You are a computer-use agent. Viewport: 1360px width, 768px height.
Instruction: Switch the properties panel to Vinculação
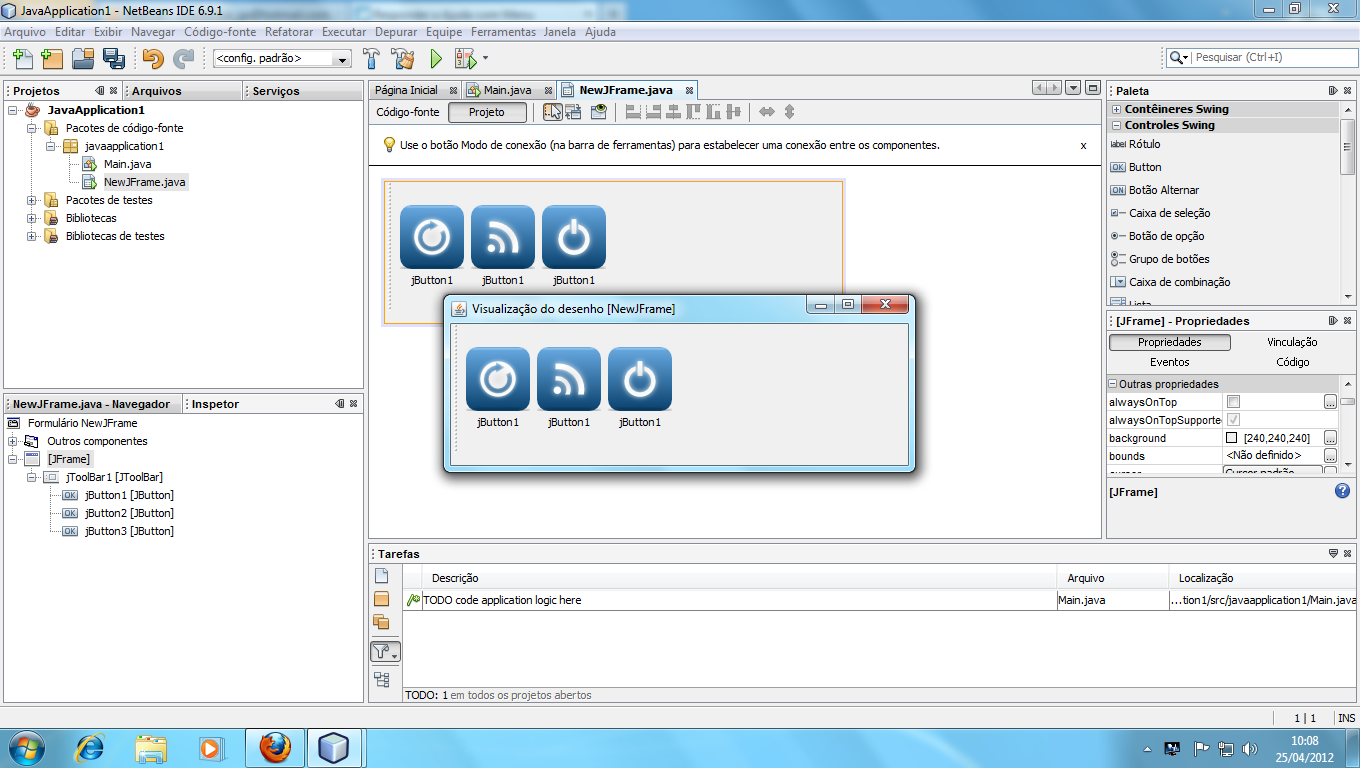[x=1292, y=342]
